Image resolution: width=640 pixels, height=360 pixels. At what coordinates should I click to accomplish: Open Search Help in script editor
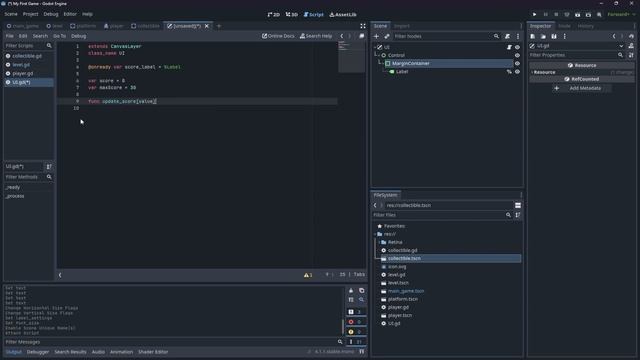[316, 36]
